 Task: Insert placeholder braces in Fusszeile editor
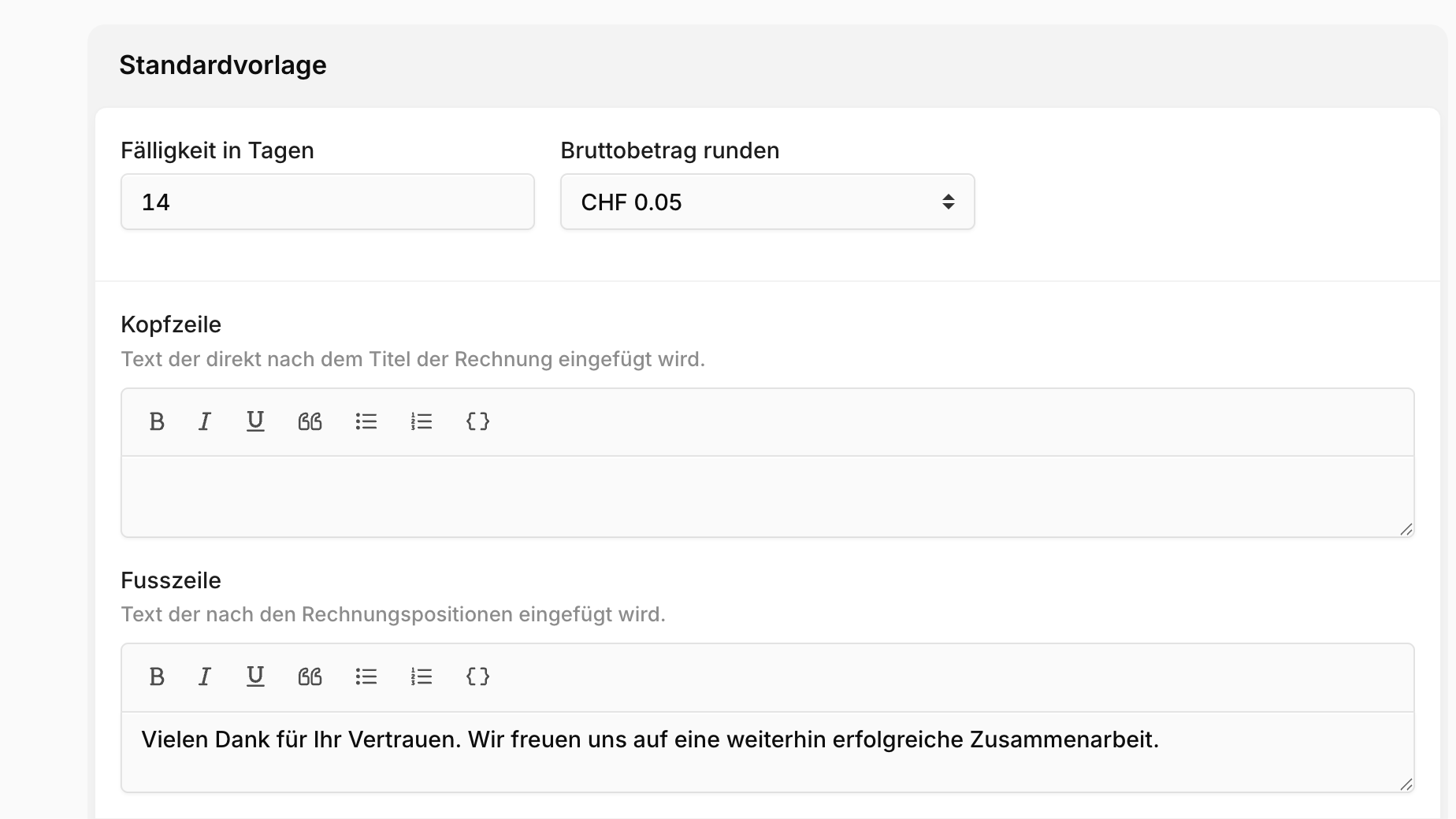[x=478, y=676]
